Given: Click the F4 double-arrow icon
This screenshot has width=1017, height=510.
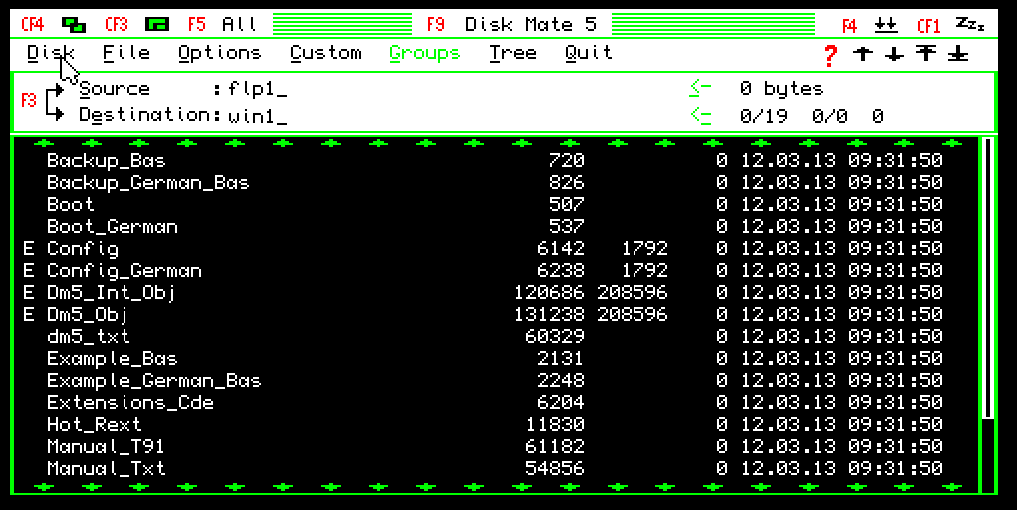Looking at the screenshot, I should 886,25.
